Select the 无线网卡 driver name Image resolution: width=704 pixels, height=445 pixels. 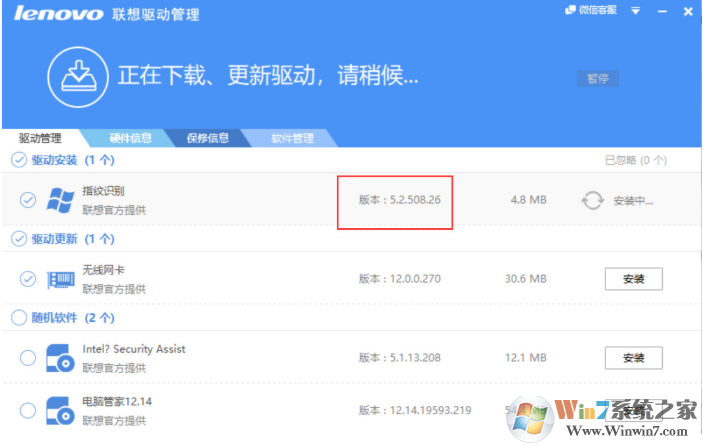[103, 270]
